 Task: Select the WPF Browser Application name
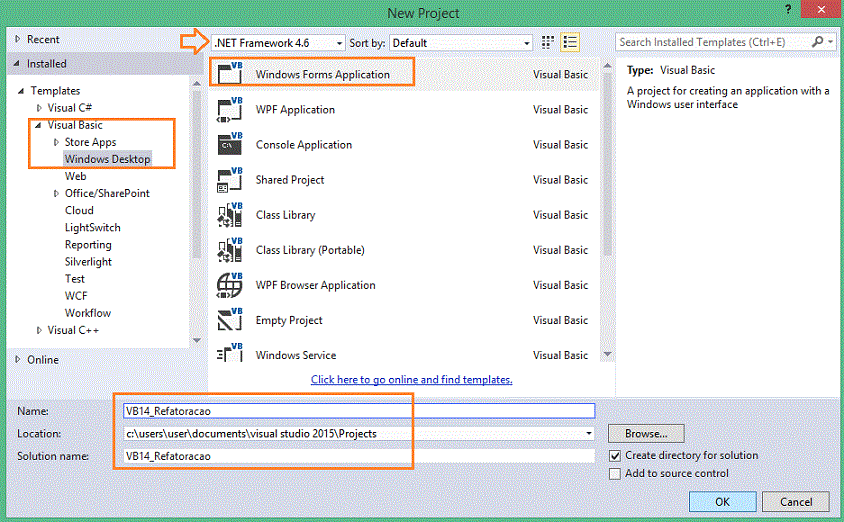(315, 285)
